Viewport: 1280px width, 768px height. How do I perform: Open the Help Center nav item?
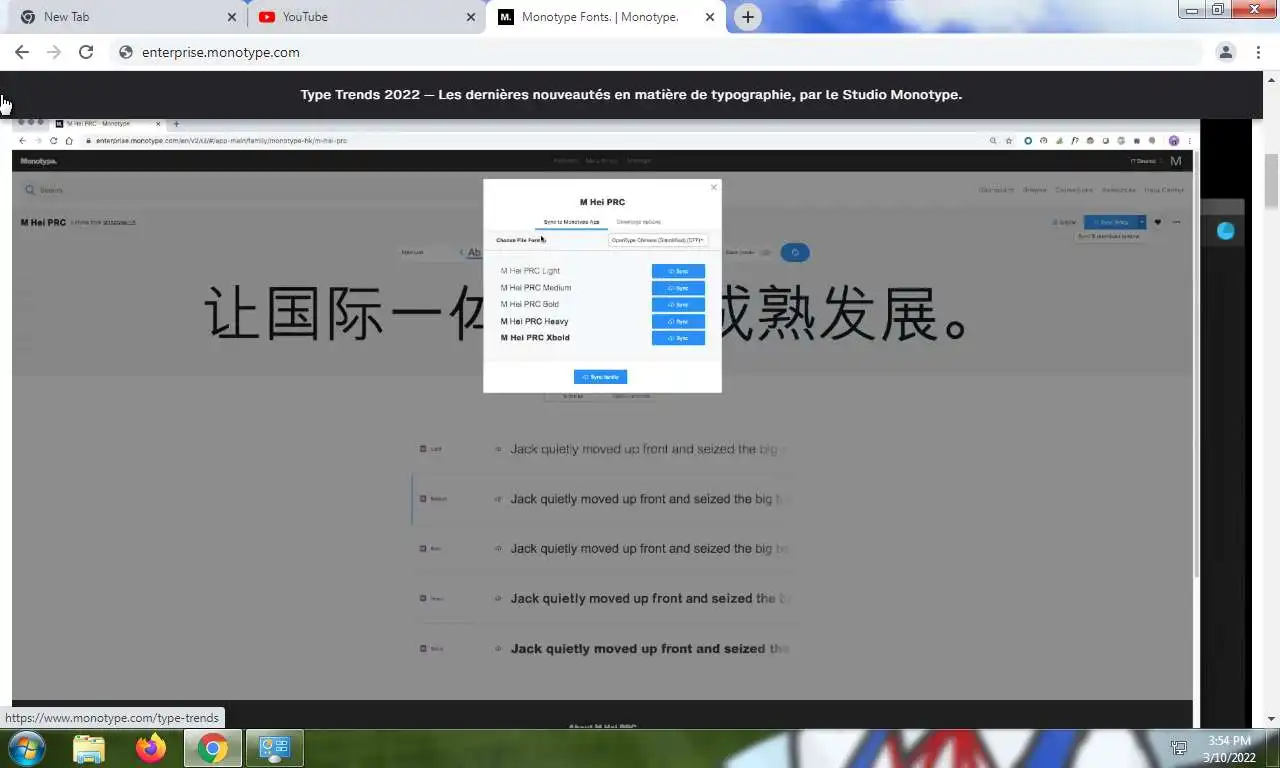tap(1164, 190)
